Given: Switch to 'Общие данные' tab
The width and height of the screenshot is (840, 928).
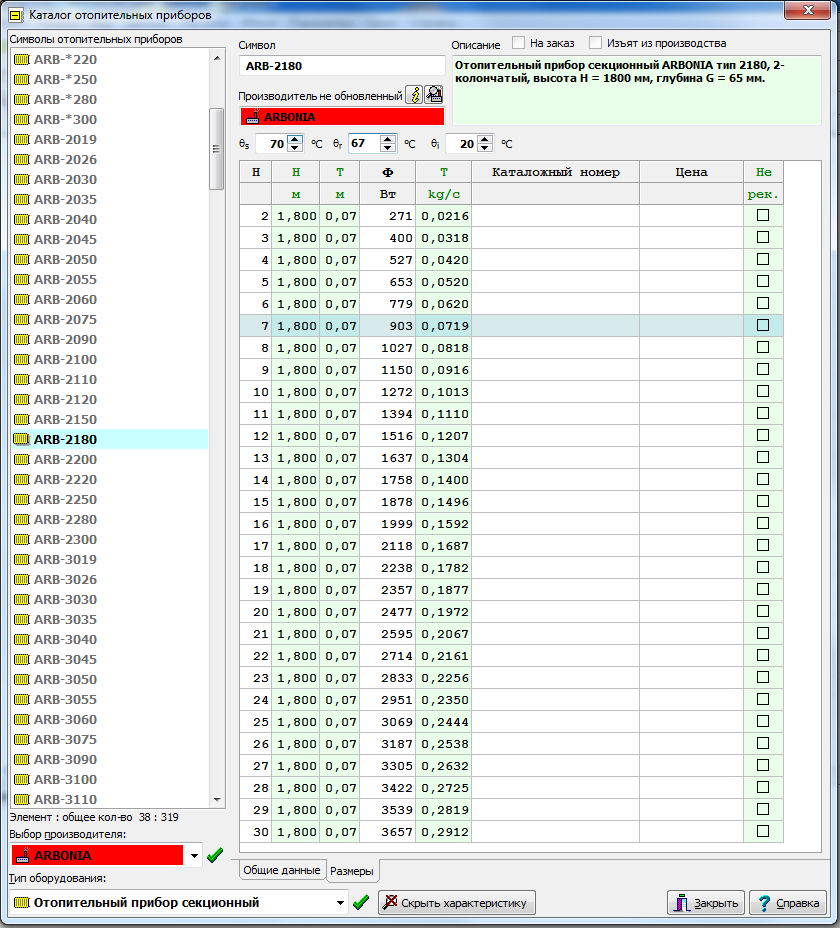Looking at the screenshot, I should 281,870.
